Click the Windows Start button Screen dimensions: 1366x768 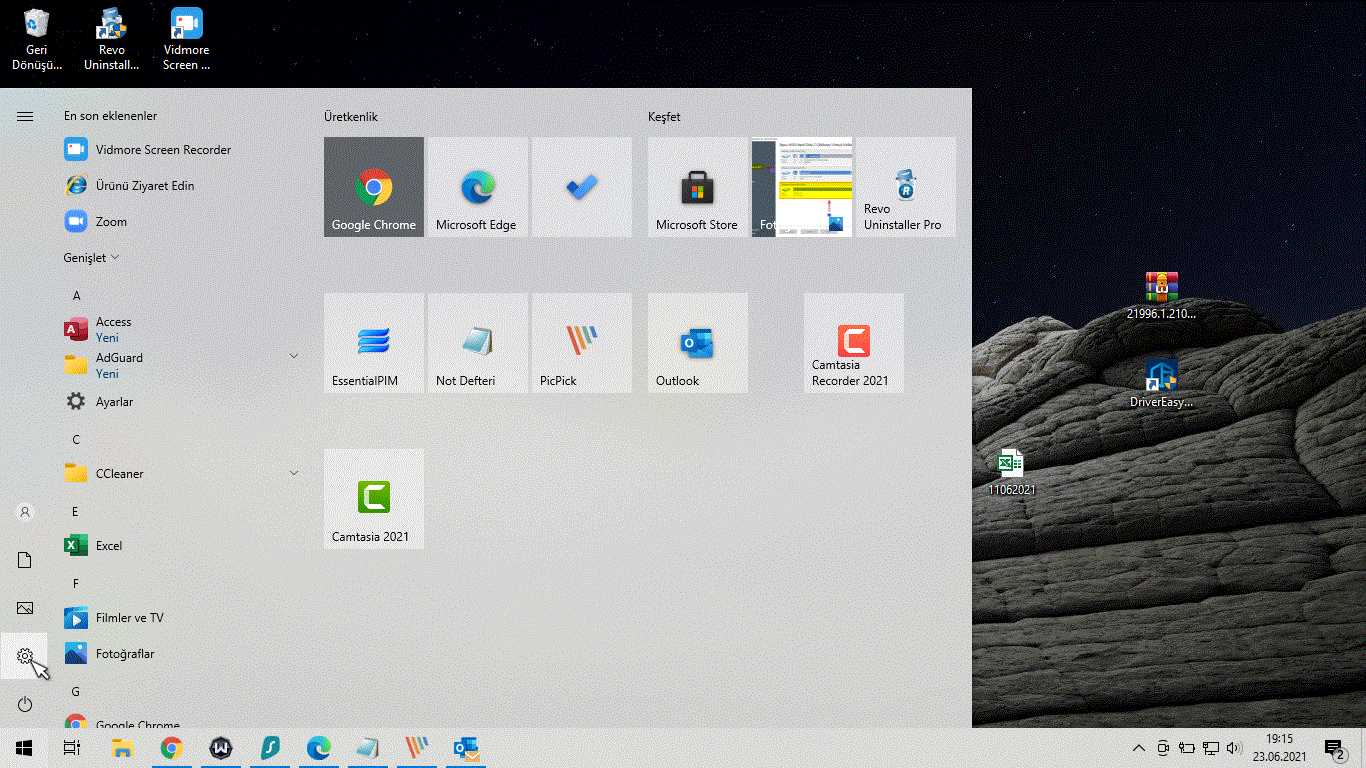click(x=24, y=748)
